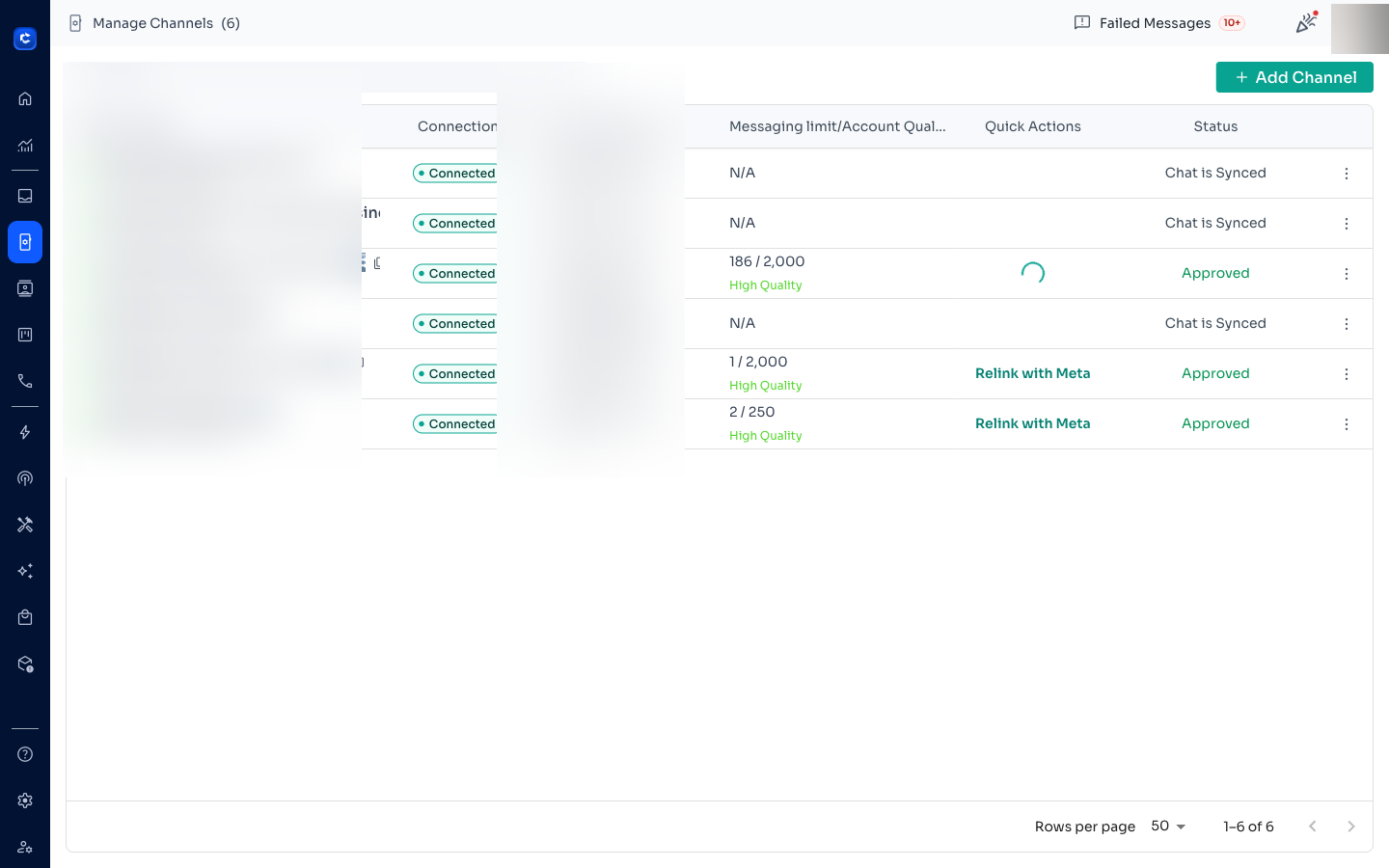
Task: Open the user settings icon at sidebar bottom
Action: [25, 847]
